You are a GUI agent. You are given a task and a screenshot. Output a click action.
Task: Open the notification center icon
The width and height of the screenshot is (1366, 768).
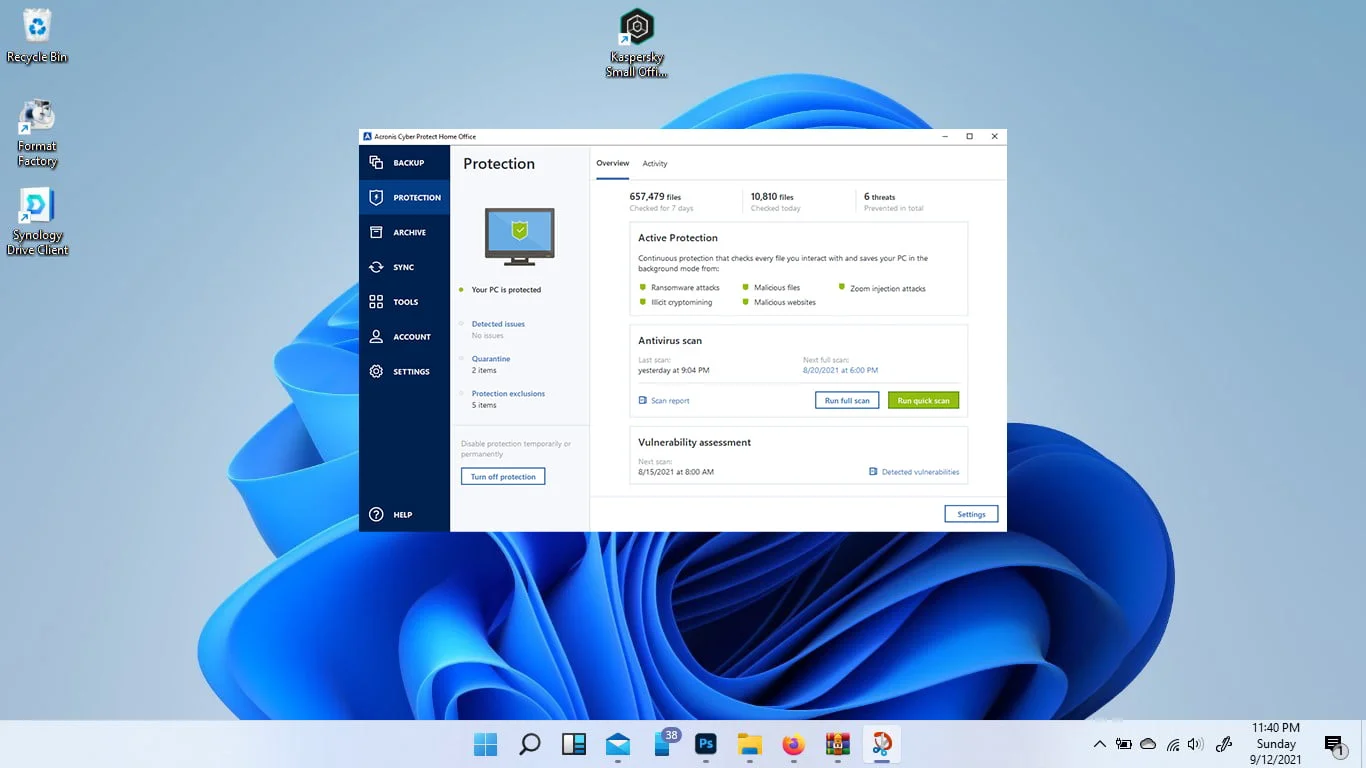pos(1334,744)
